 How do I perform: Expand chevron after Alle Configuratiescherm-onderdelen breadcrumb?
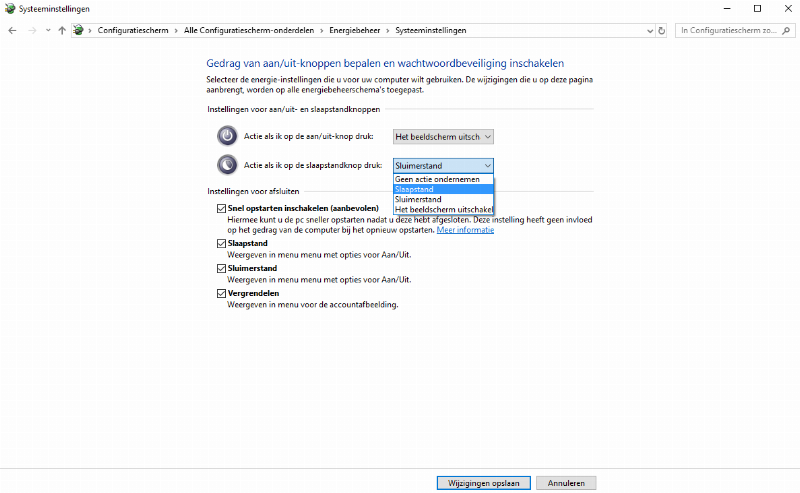[x=322, y=31]
